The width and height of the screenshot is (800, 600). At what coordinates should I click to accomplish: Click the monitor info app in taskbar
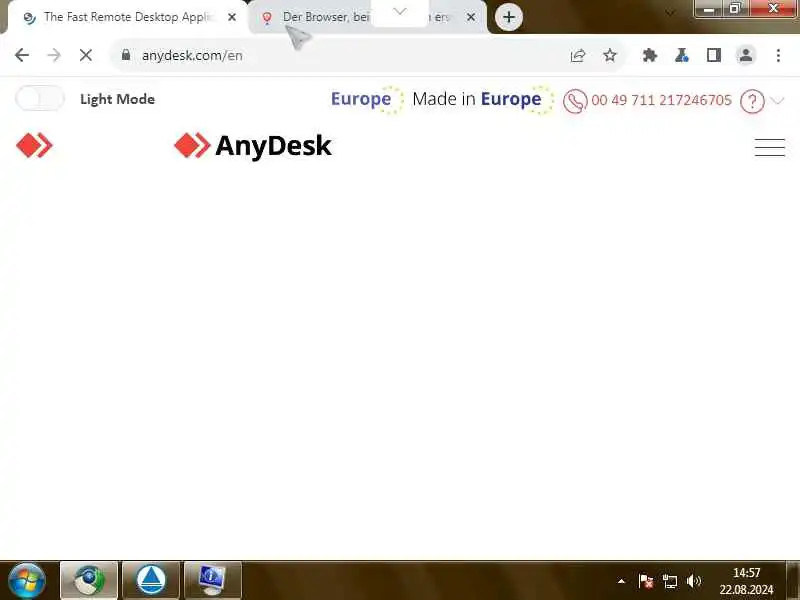tap(212, 581)
